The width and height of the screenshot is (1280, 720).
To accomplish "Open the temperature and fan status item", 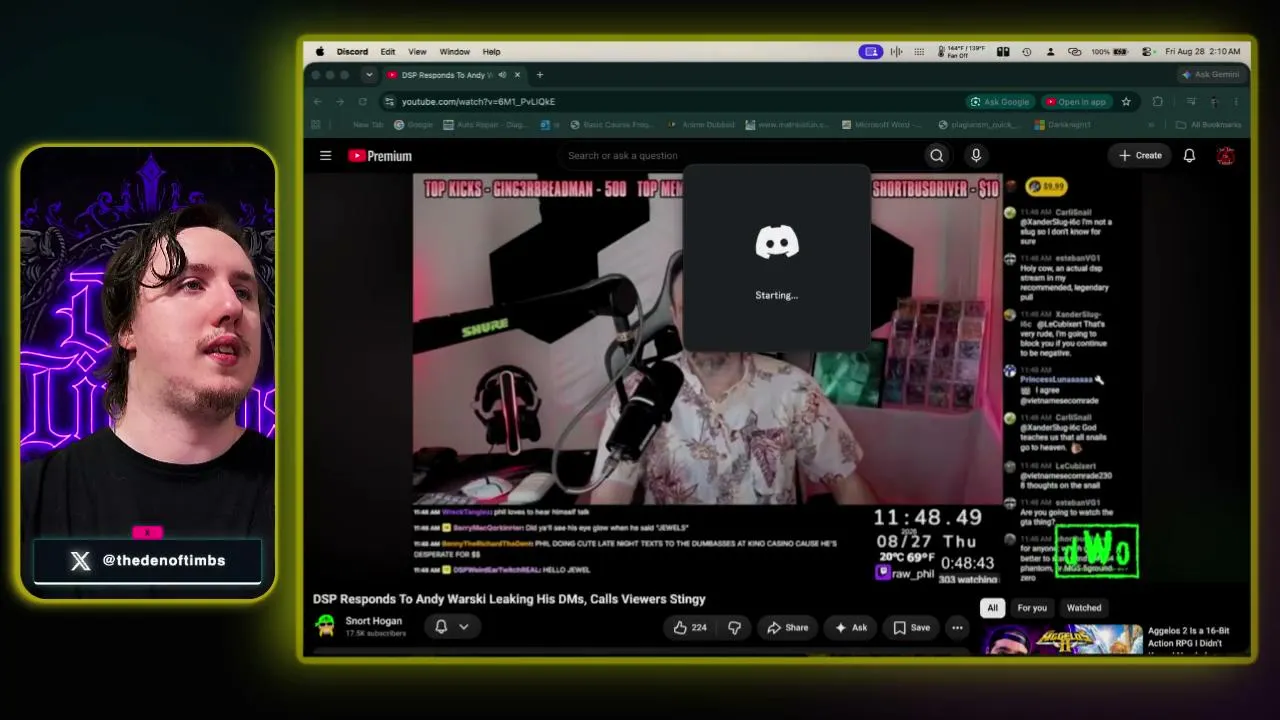I will 960,52.
